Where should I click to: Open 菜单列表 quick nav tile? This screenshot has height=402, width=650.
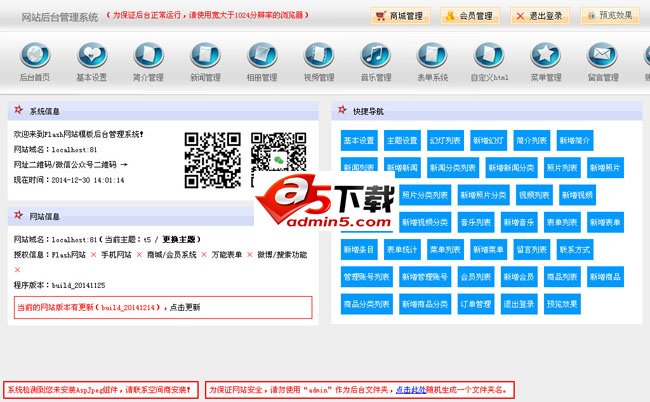pyautogui.click(x=445, y=249)
